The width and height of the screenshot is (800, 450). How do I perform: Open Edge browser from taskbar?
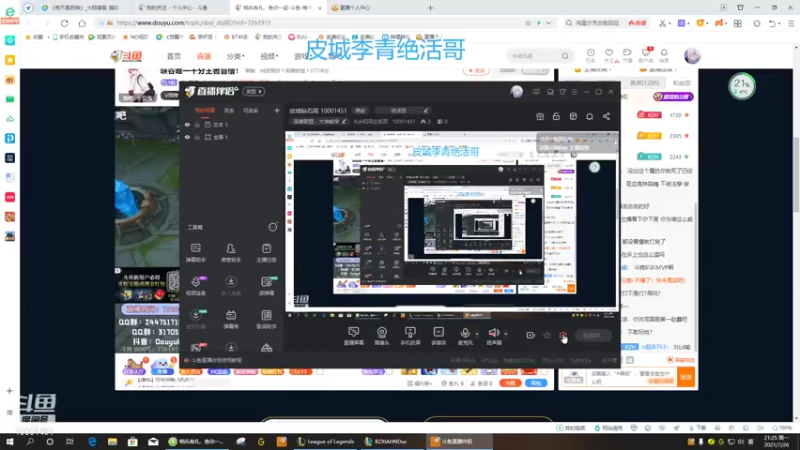(92, 441)
